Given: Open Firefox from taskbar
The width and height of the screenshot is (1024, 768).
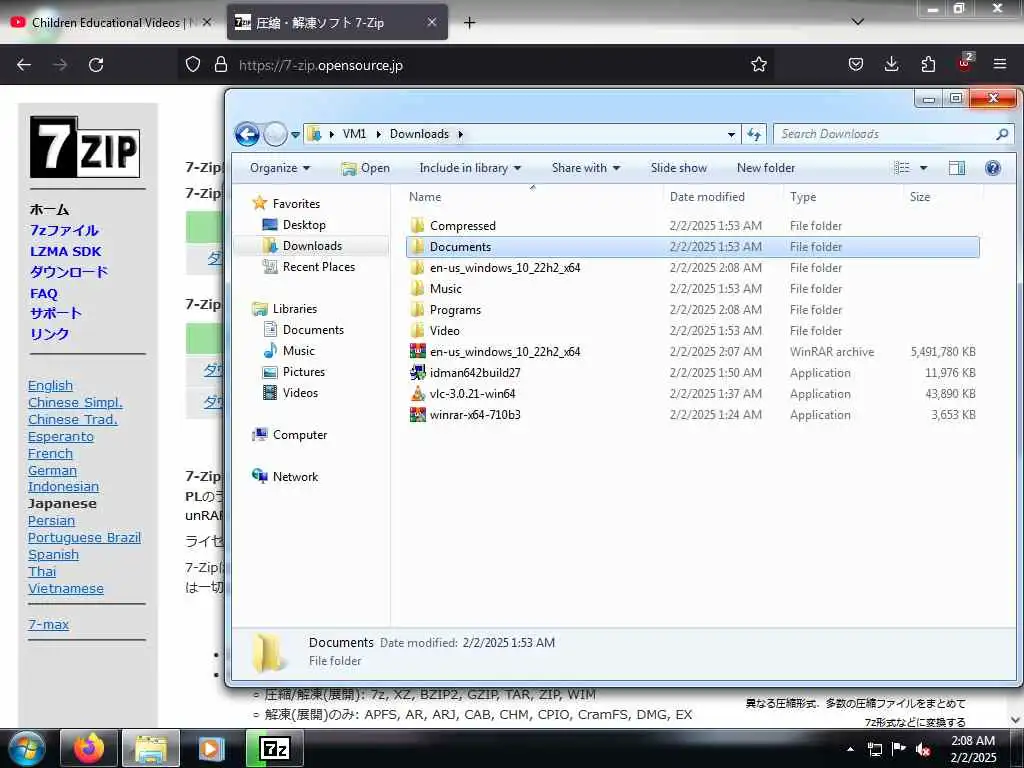Looking at the screenshot, I should [x=89, y=748].
